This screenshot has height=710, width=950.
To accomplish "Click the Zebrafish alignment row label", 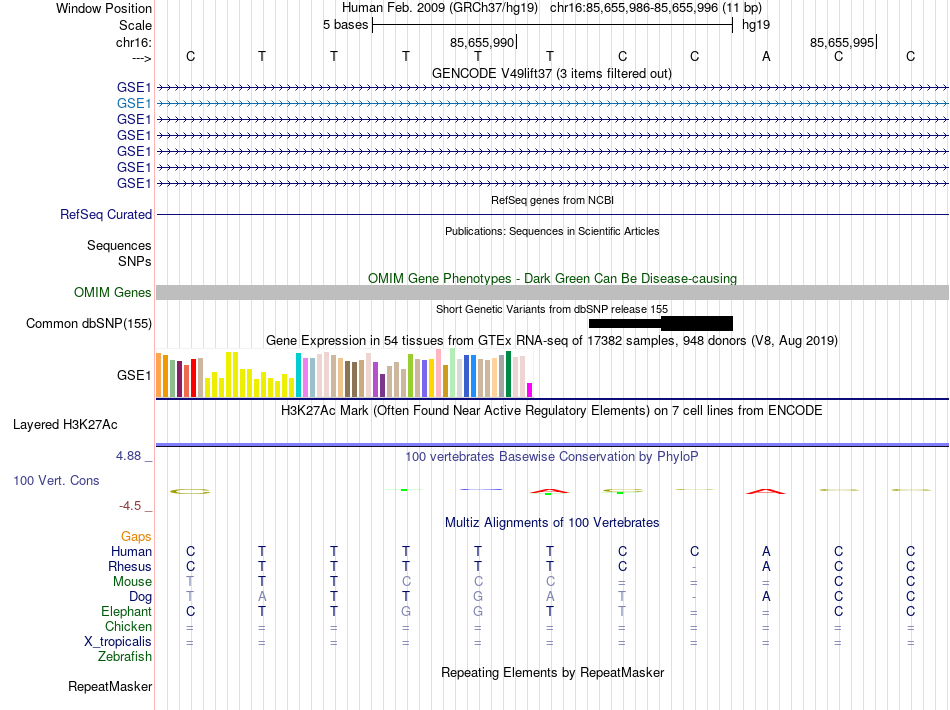I will click(125, 657).
